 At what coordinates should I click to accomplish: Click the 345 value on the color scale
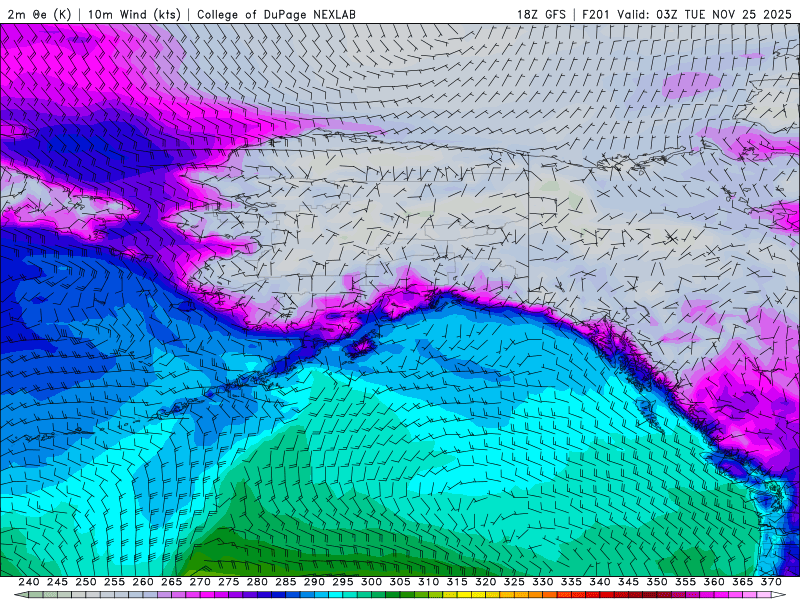pos(629,582)
